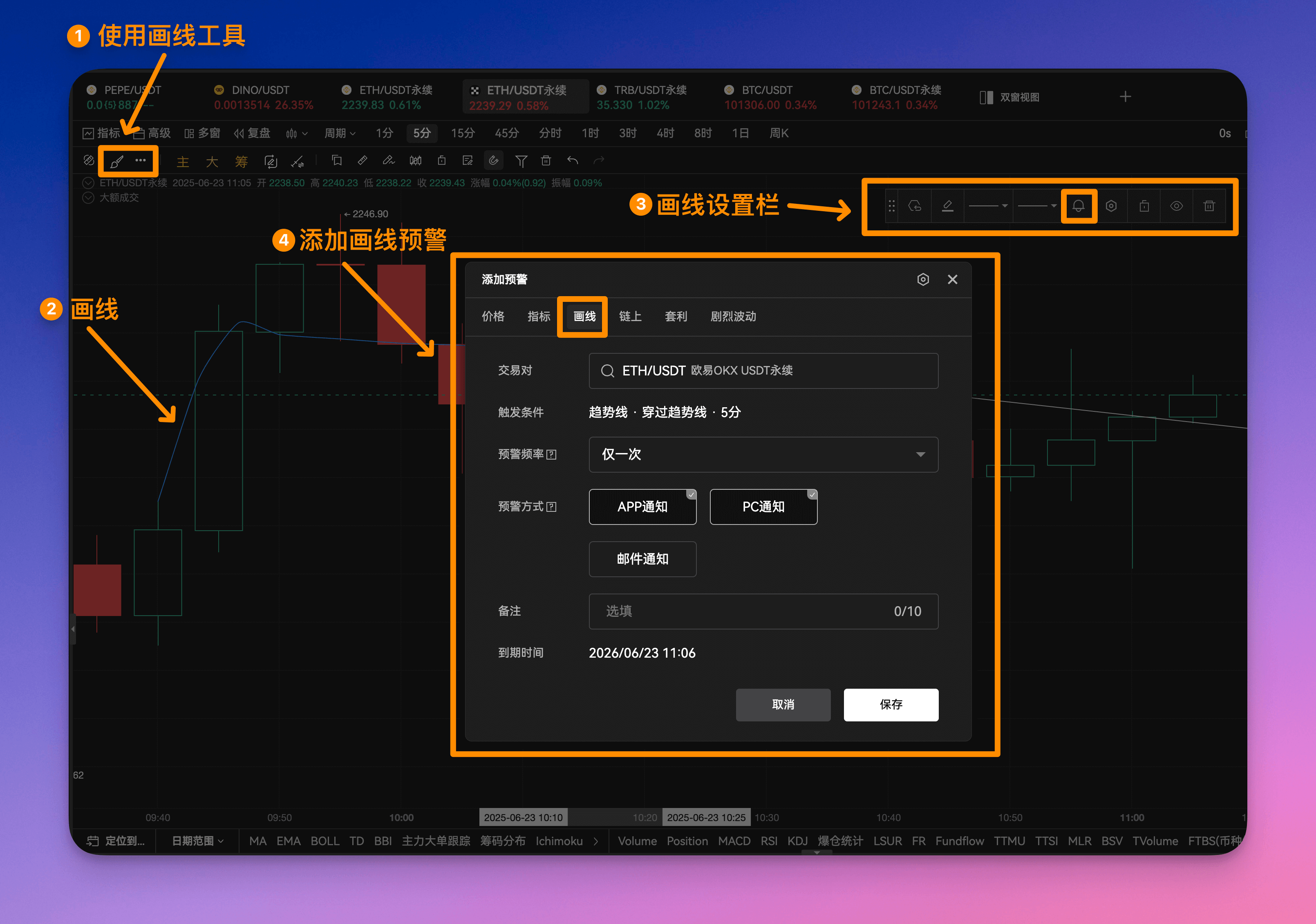The width and height of the screenshot is (1316, 924).
Task: Click the lock icon in line settings bar
Action: point(1144,206)
